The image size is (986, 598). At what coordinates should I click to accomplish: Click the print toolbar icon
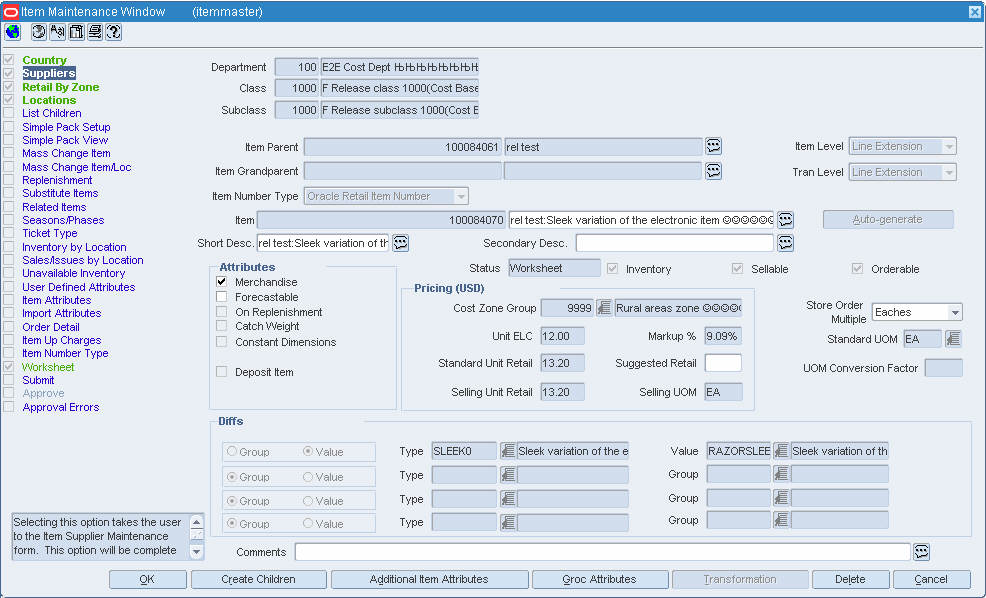95,31
